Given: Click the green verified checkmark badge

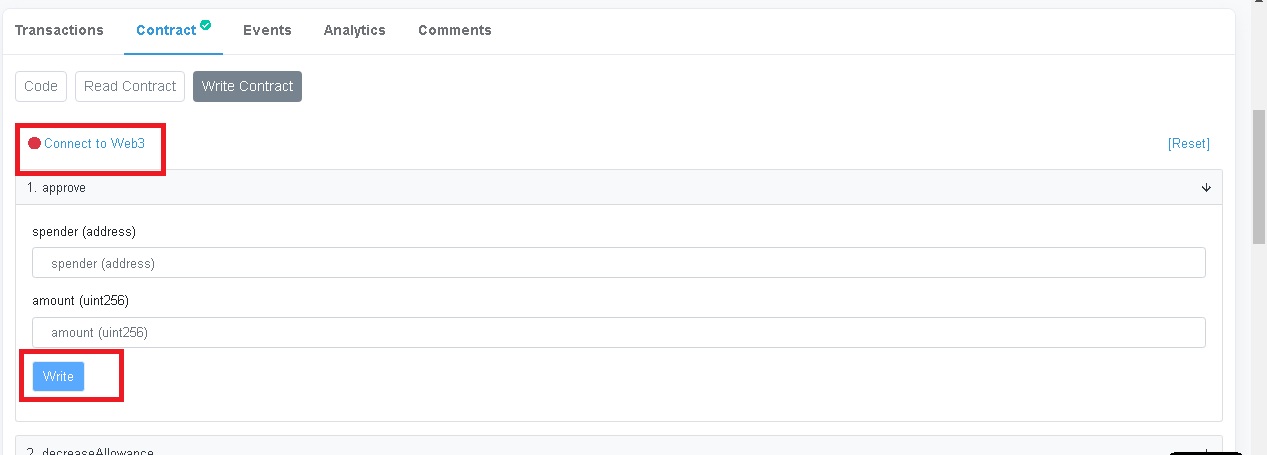Looking at the screenshot, I should (206, 25).
